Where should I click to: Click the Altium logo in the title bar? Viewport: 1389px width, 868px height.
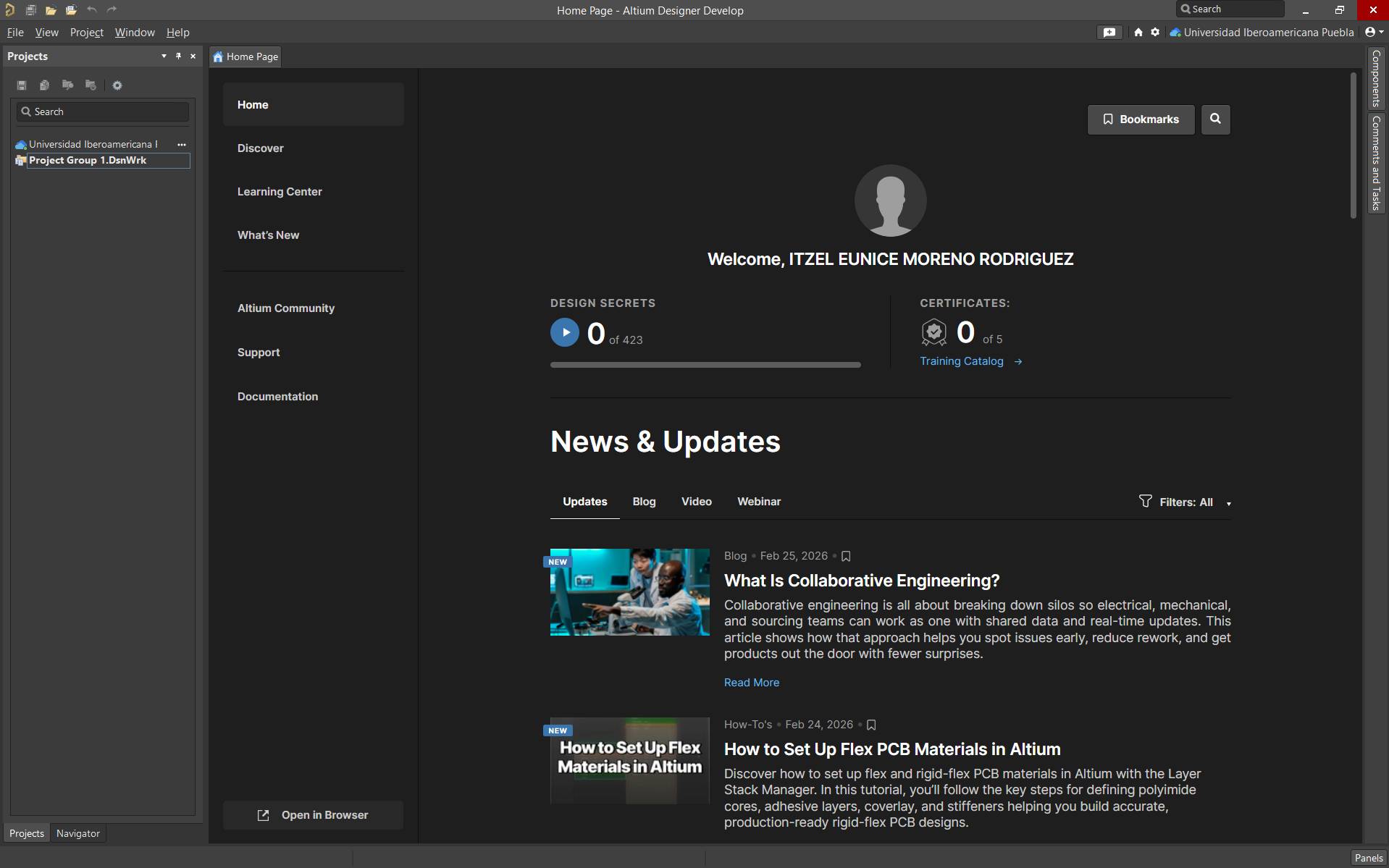(9, 10)
